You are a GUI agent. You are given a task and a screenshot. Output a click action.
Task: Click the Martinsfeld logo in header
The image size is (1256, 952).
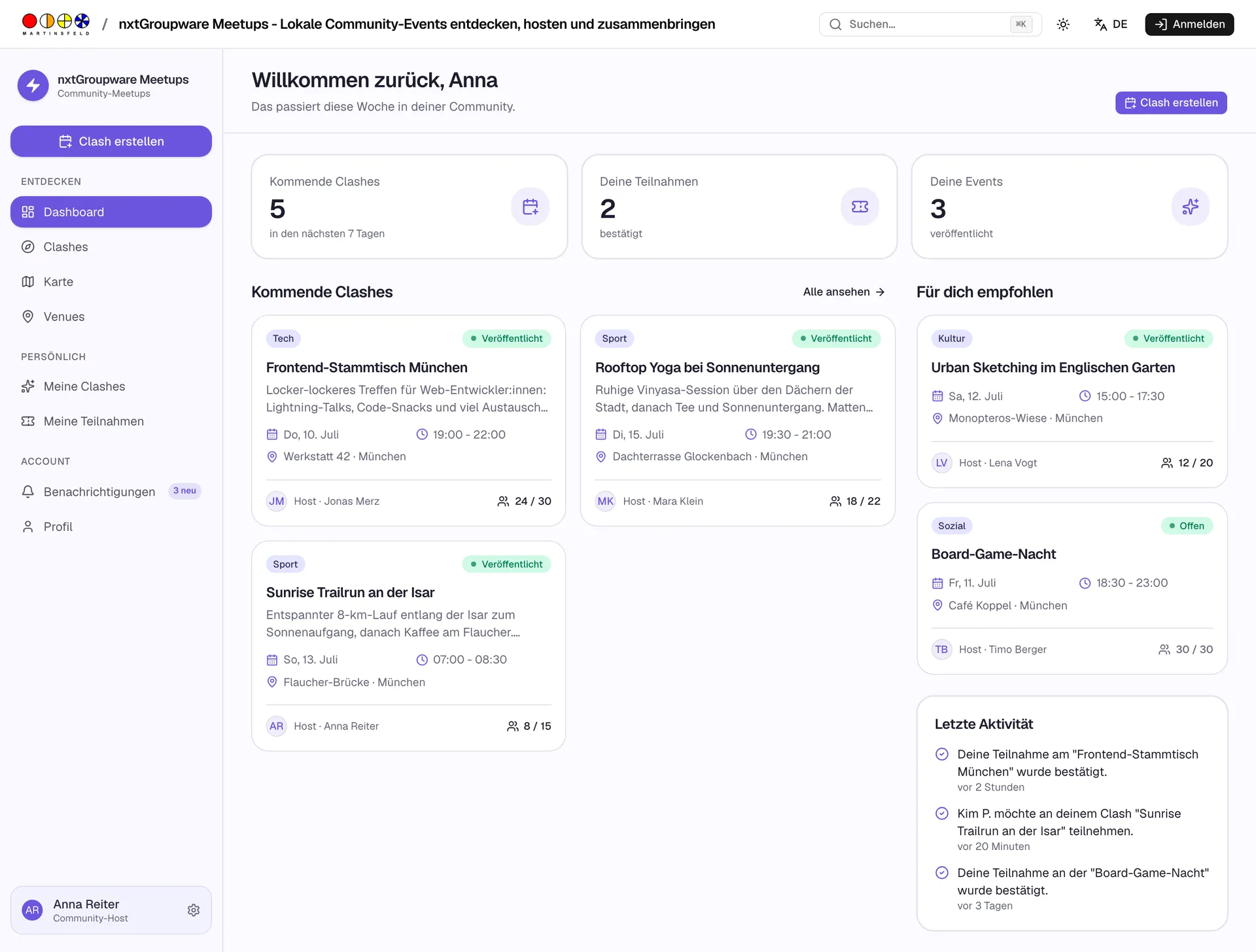[56, 24]
